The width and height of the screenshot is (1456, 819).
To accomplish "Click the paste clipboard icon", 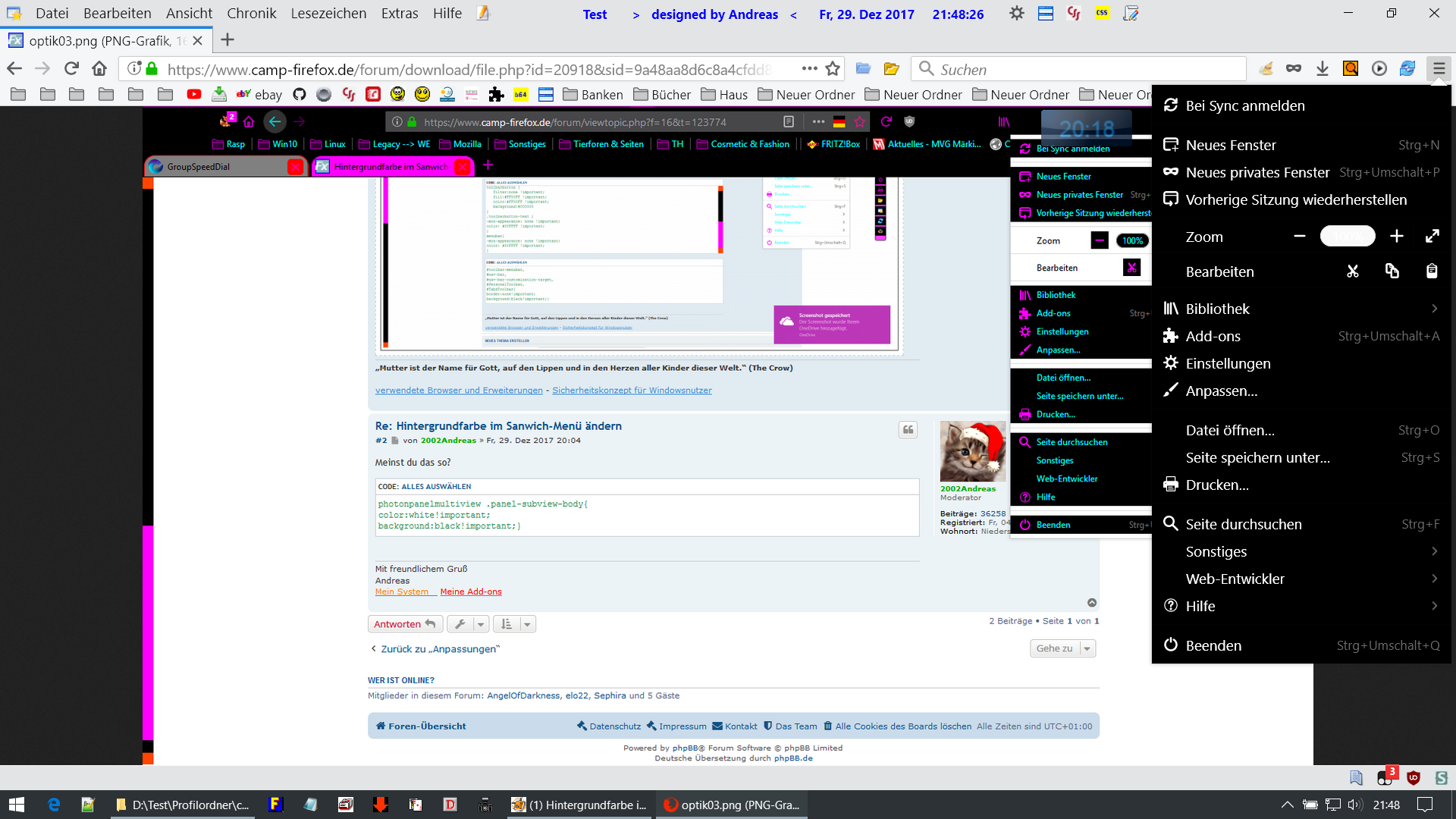I will pyautogui.click(x=1431, y=271).
